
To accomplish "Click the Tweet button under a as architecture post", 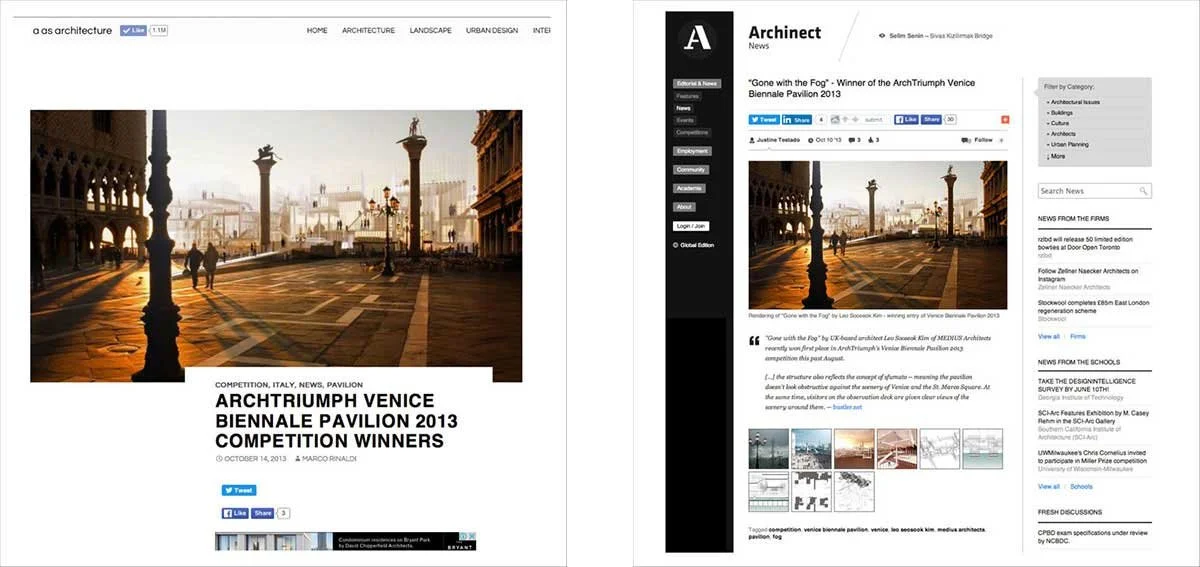I will click(x=239, y=491).
